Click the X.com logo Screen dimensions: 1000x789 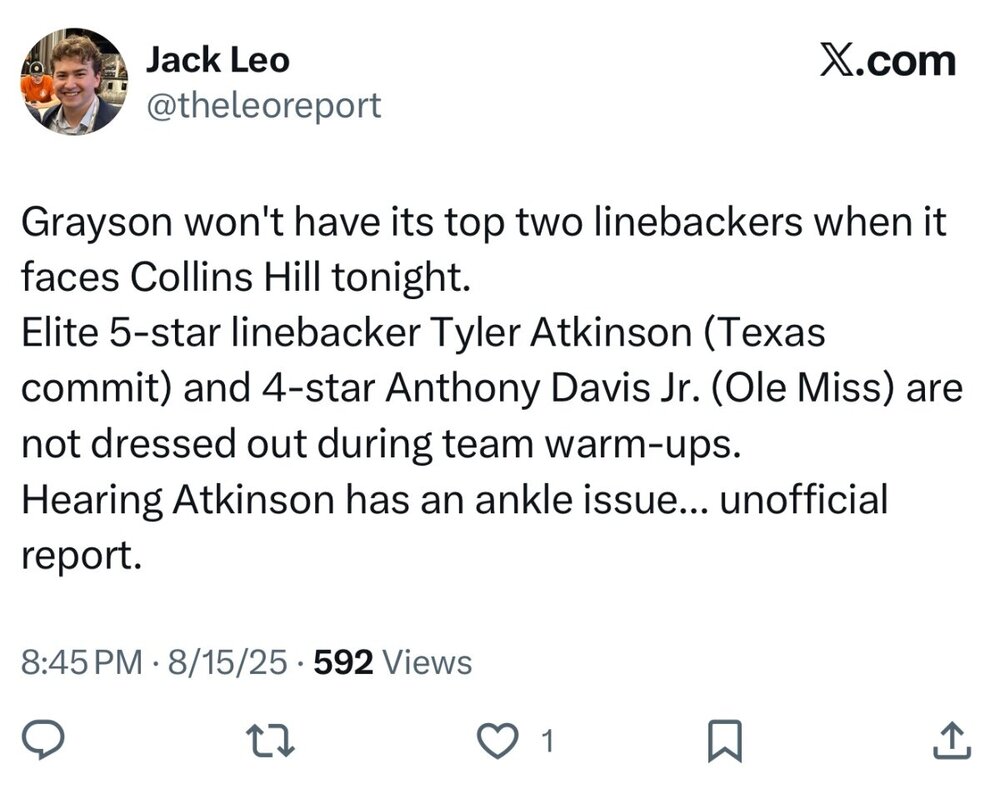(x=887, y=62)
